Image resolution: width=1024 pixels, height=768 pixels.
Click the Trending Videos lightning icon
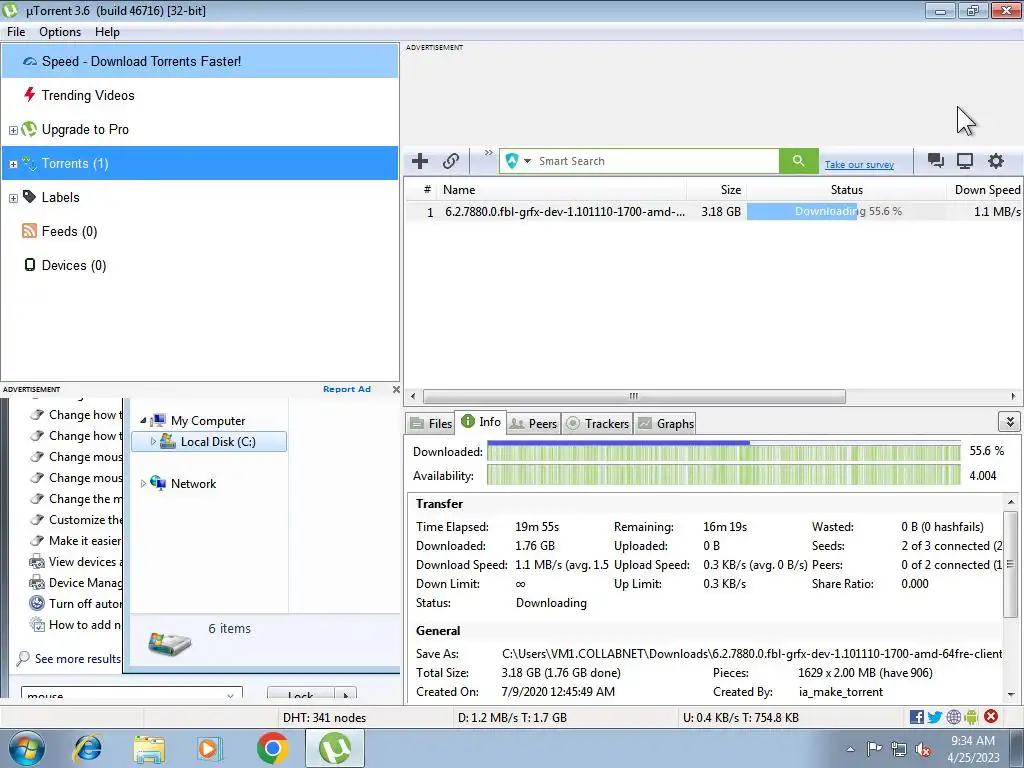point(29,95)
